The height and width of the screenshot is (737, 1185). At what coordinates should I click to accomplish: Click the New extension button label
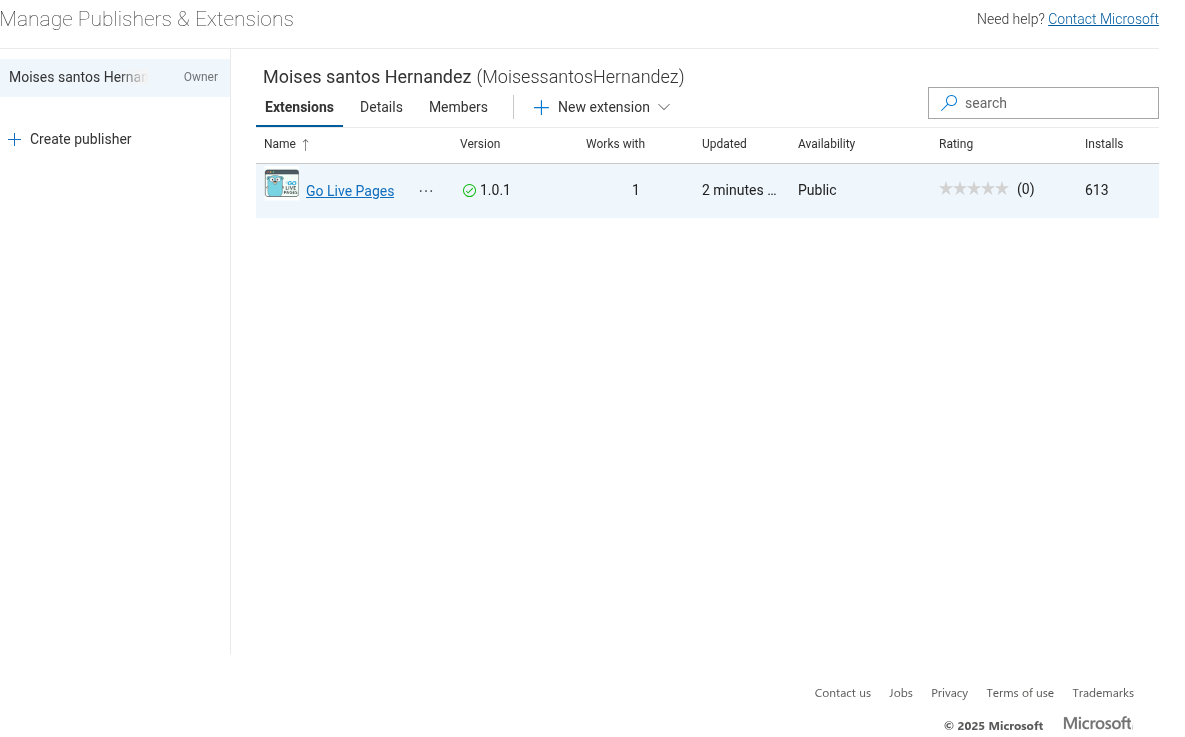coord(604,107)
